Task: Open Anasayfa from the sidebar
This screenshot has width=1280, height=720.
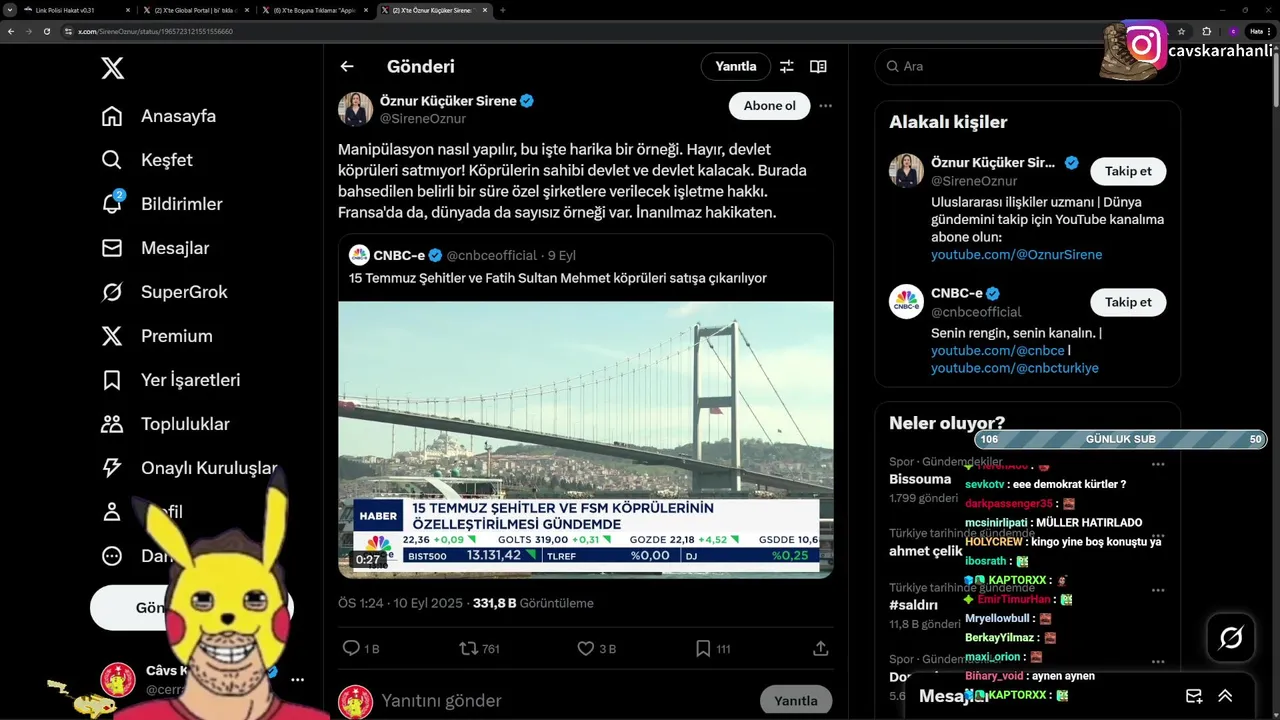Action: point(159,116)
